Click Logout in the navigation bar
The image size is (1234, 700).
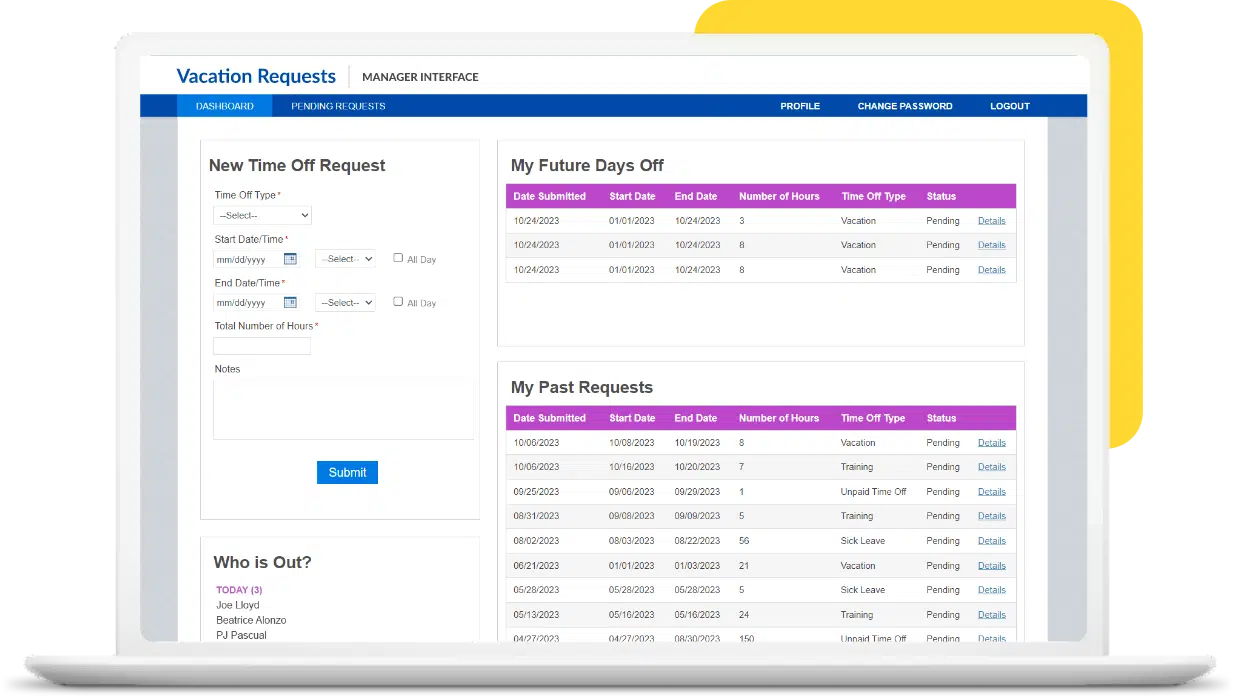[x=1010, y=106]
